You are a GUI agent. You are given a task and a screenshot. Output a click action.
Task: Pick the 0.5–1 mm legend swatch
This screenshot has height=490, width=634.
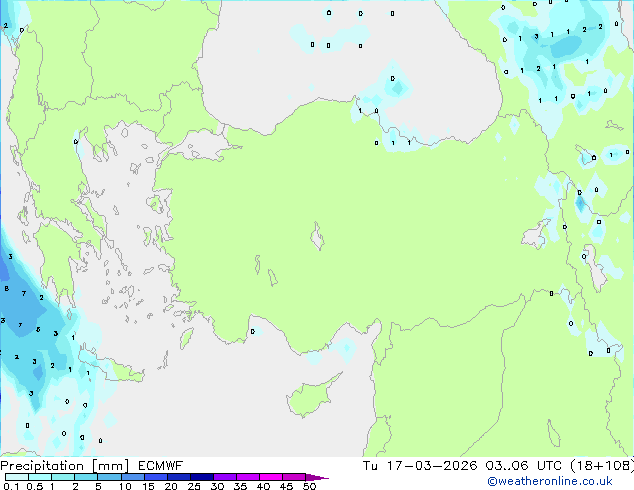40,477
